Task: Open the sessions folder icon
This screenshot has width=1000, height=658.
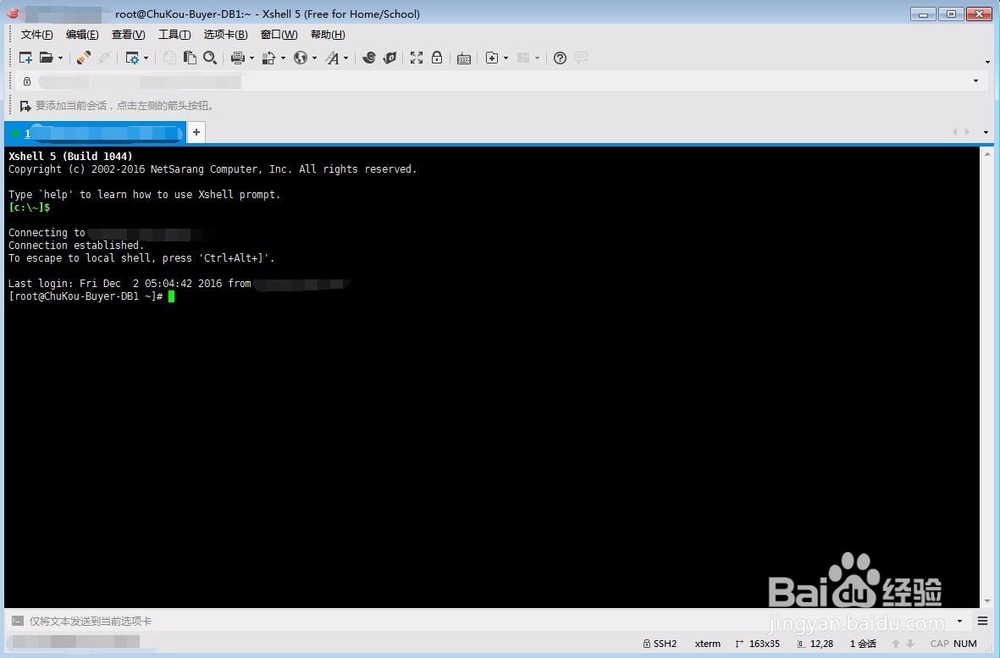Action: point(46,58)
